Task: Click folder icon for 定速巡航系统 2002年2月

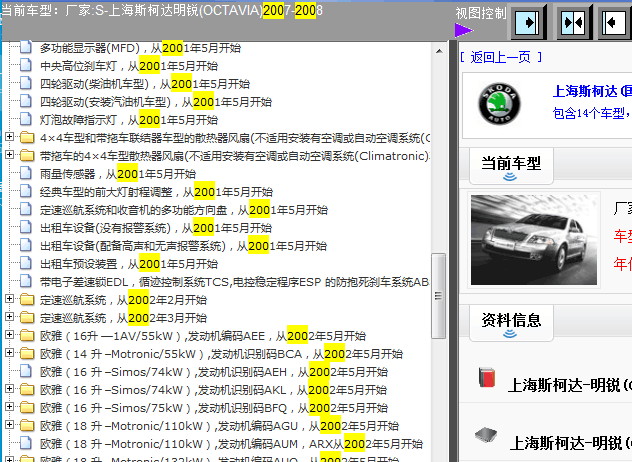Action: click(27, 300)
